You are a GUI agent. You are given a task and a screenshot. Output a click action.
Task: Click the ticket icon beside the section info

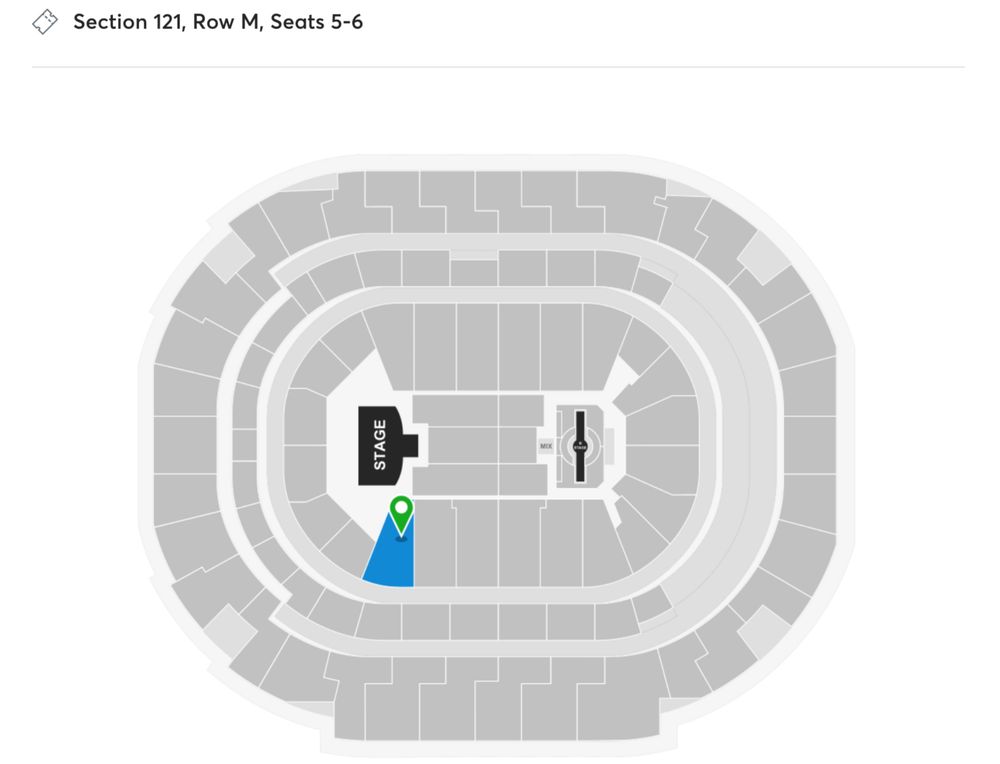[x=43, y=20]
